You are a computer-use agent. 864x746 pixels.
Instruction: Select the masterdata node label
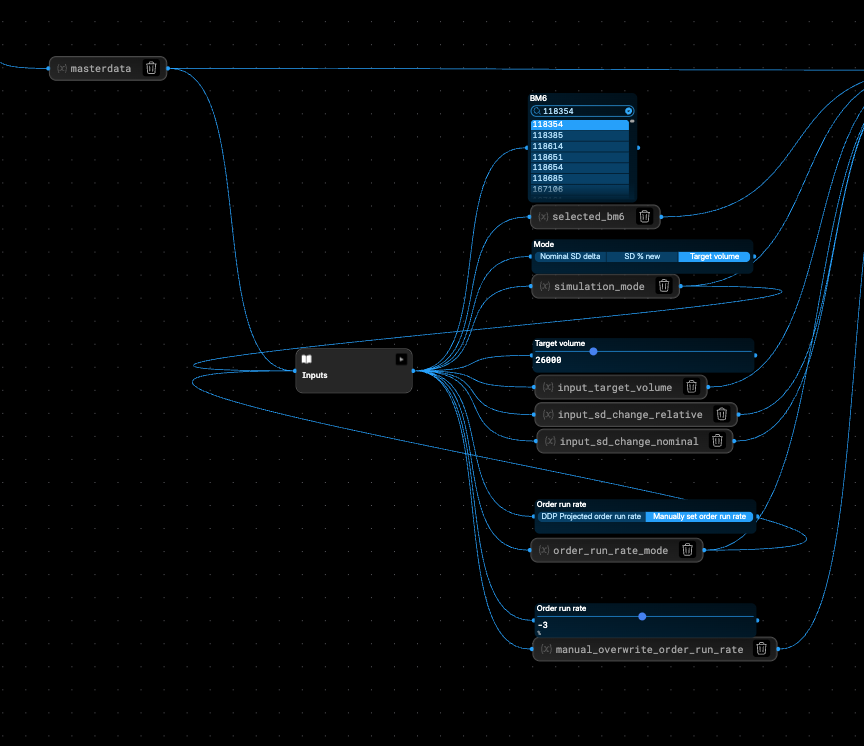(x=101, y=68)
